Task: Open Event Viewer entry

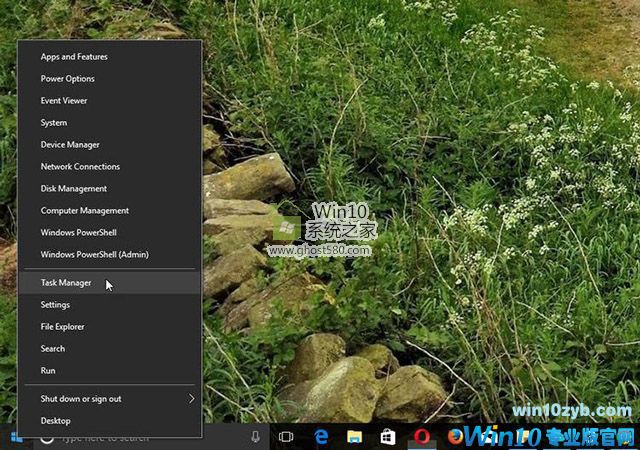Action: pyautogui.click(x=64, y=101)
